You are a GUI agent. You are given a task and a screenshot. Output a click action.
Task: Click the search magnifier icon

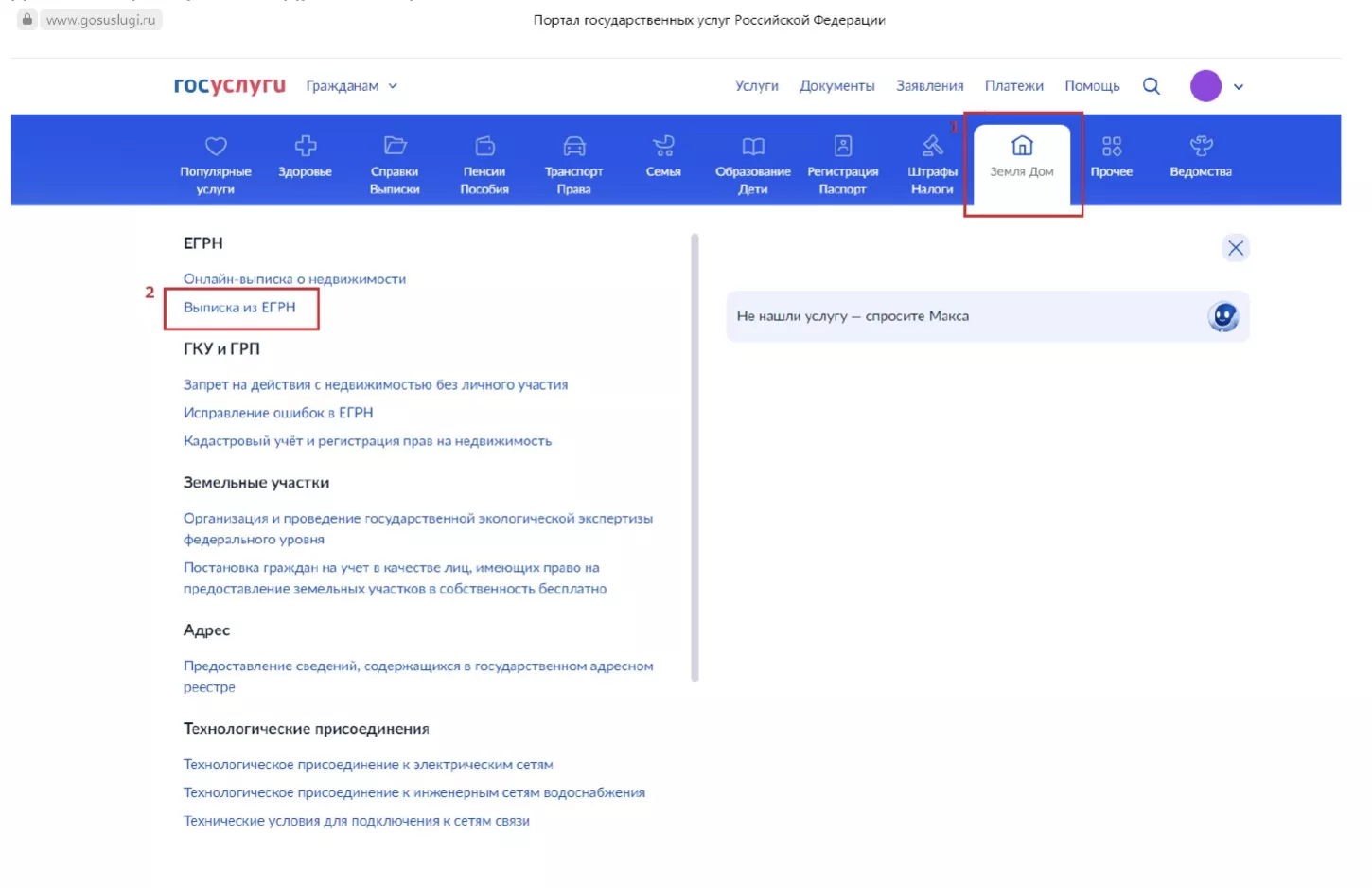(x=1152, y=86)
